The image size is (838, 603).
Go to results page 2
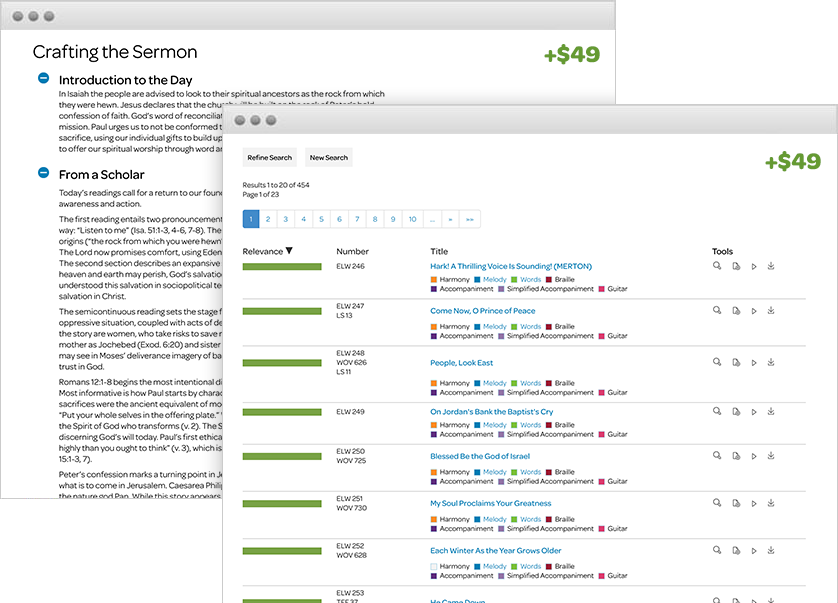click(268, 219)
